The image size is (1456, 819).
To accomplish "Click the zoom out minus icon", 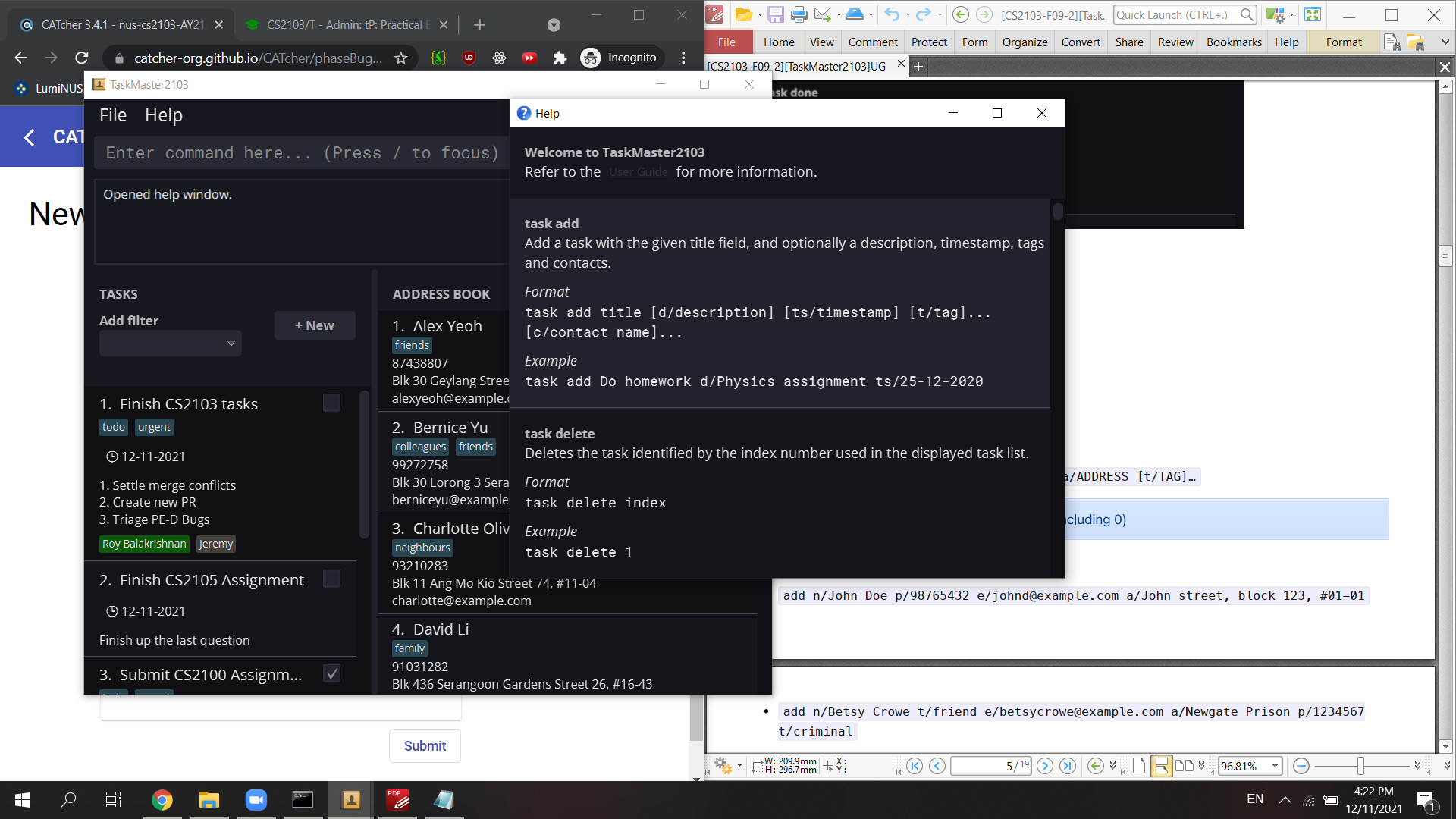I will tap(1301, 766).
